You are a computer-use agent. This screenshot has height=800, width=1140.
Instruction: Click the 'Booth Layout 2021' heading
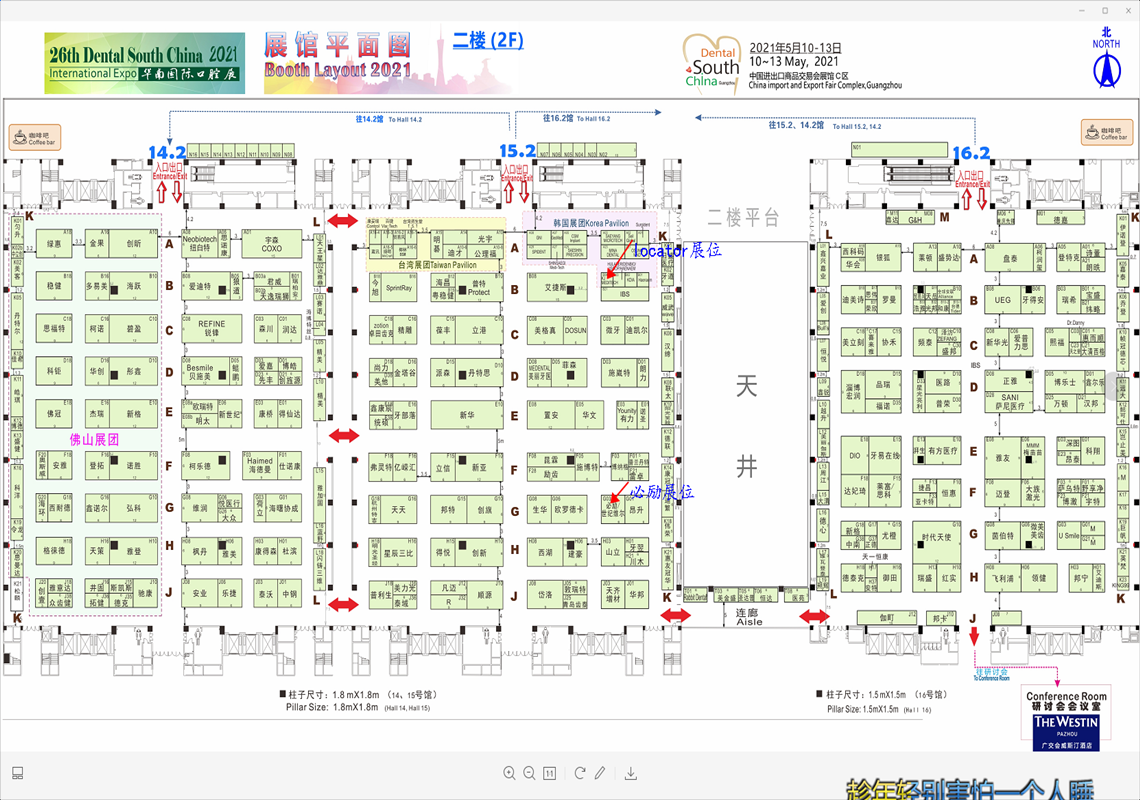338,70
